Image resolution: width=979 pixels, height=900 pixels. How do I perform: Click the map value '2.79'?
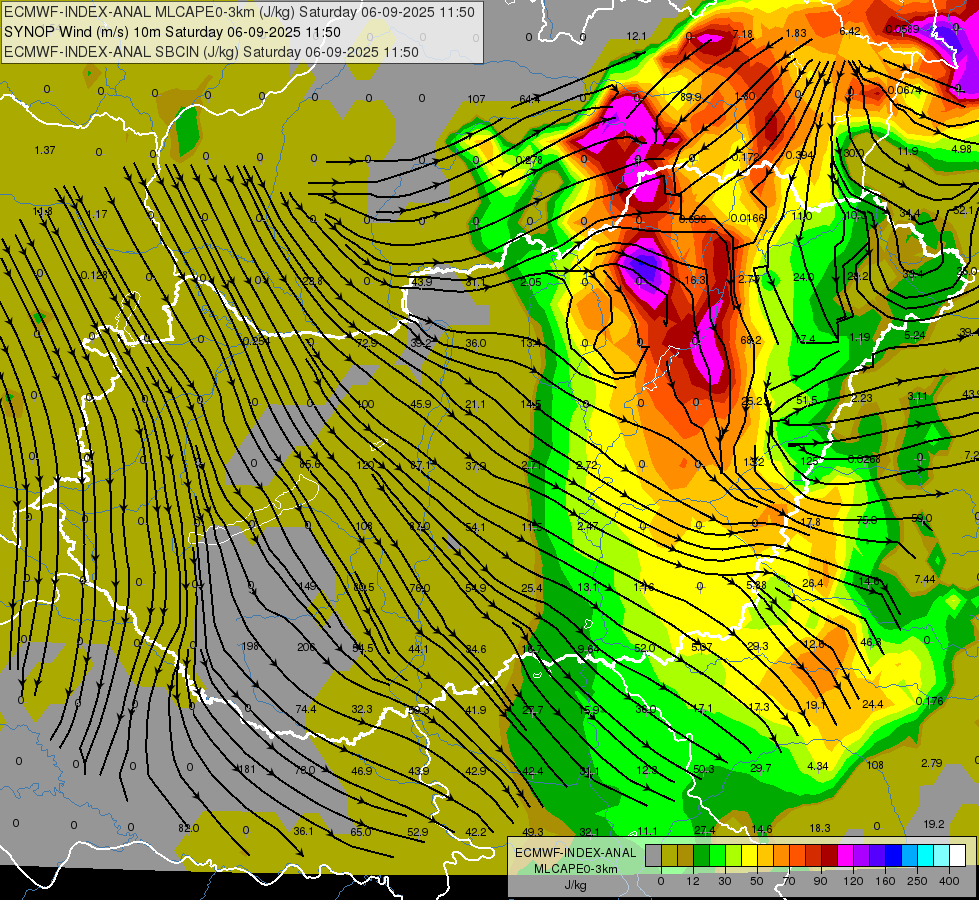coord(932,763)
